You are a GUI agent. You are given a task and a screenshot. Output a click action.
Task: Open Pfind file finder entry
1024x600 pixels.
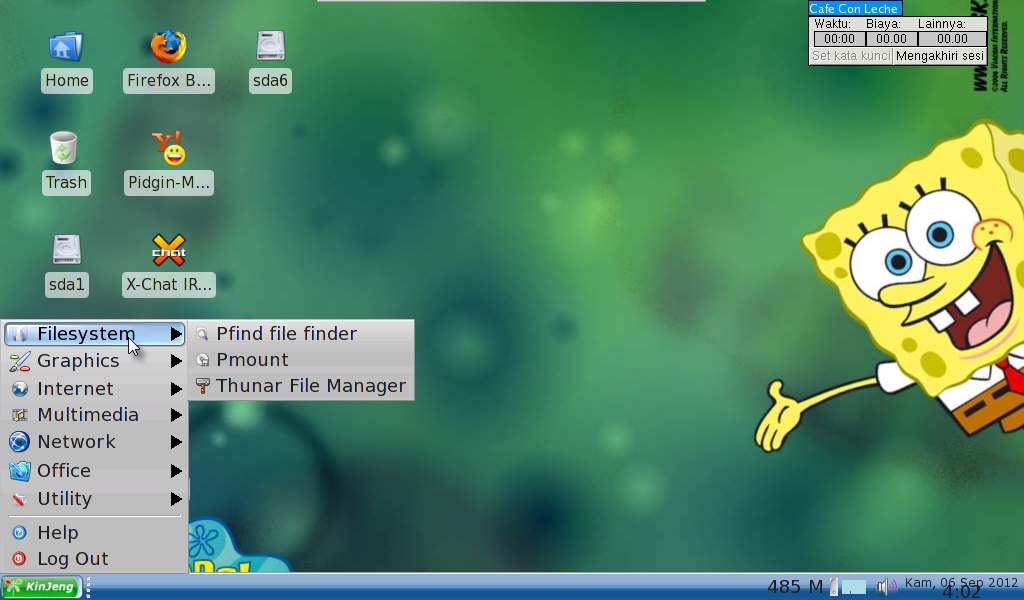click(x=301, y=334)
